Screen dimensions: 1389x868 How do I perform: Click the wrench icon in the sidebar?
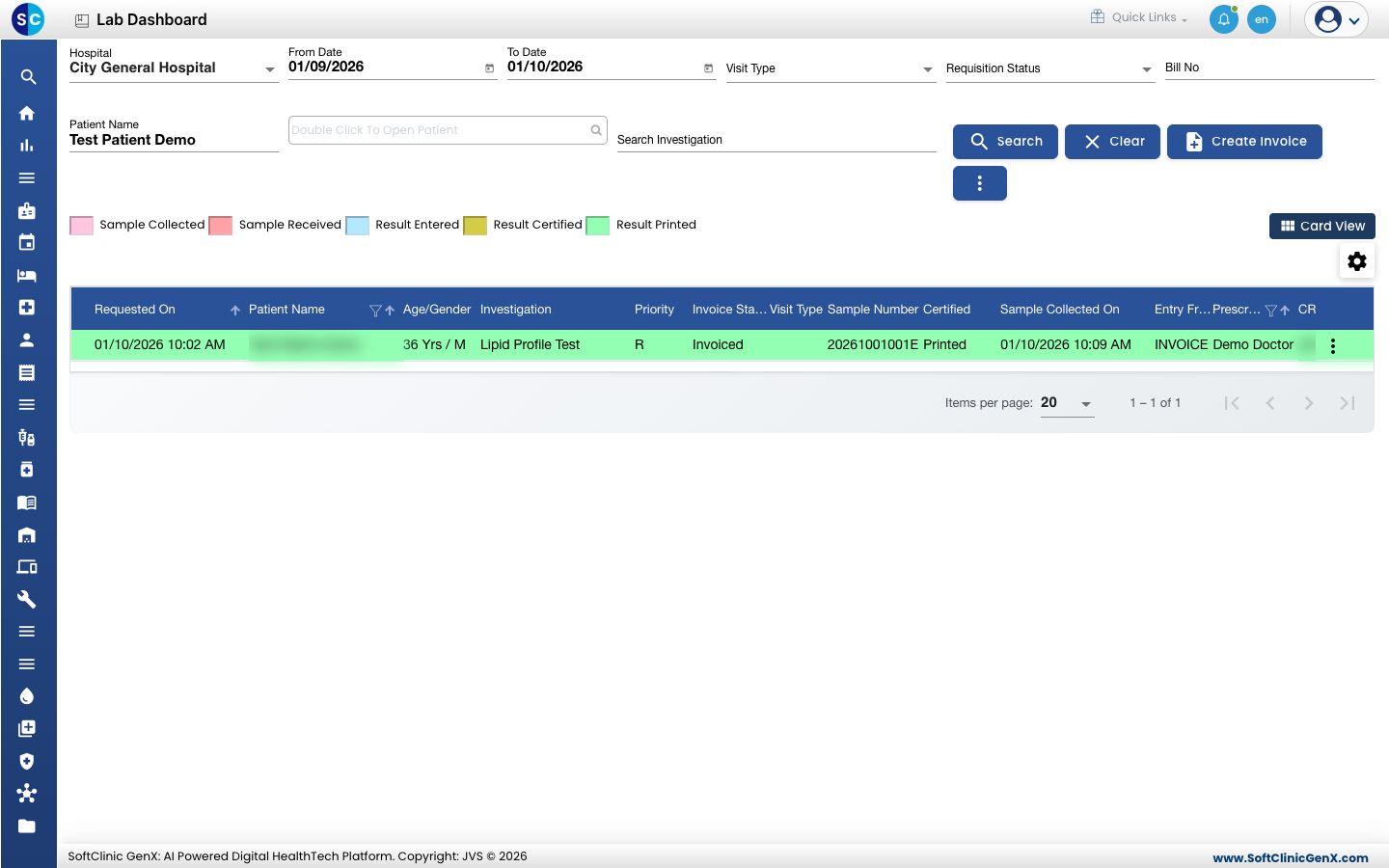point(27,599)
